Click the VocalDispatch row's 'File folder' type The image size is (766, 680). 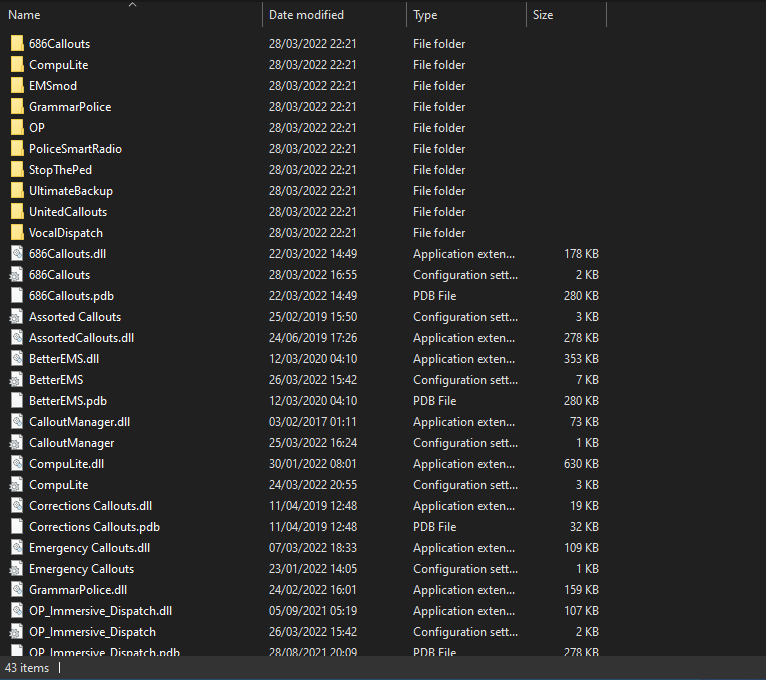point(439,233)
